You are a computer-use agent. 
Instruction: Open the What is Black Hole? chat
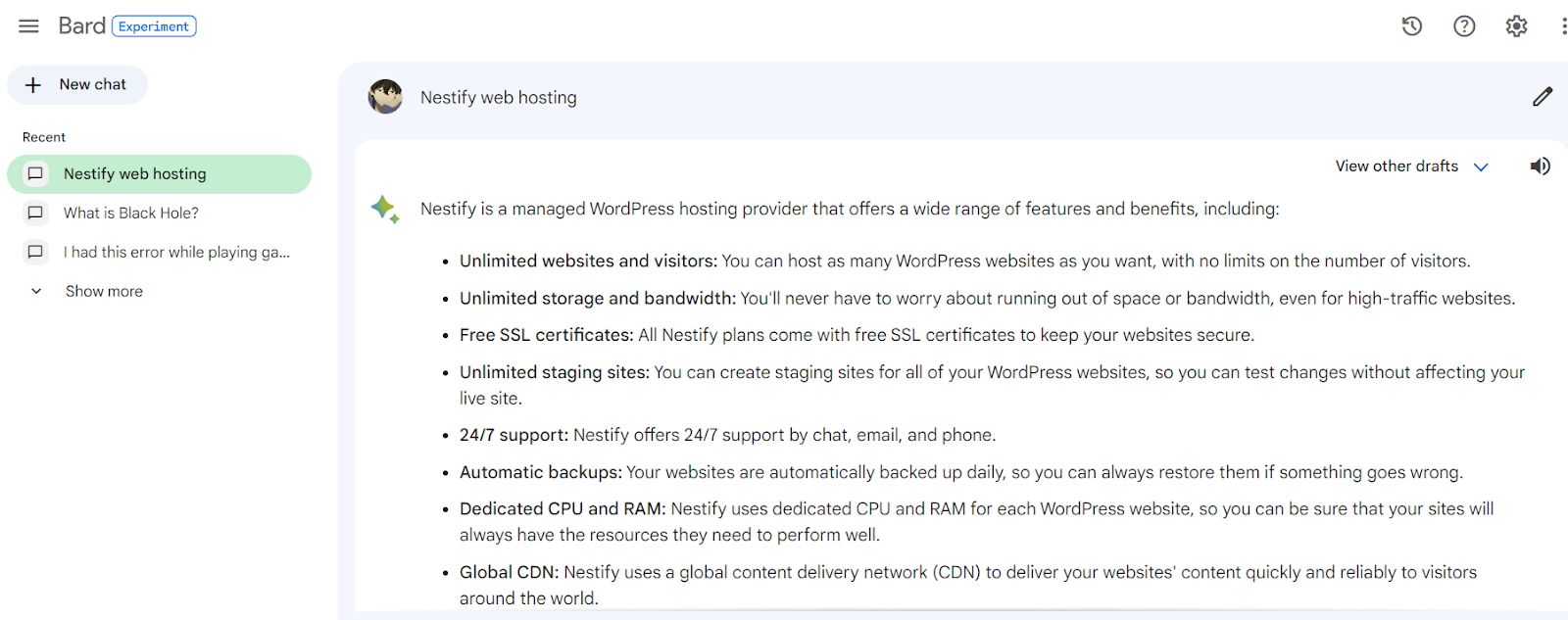[x=159, y=214]
